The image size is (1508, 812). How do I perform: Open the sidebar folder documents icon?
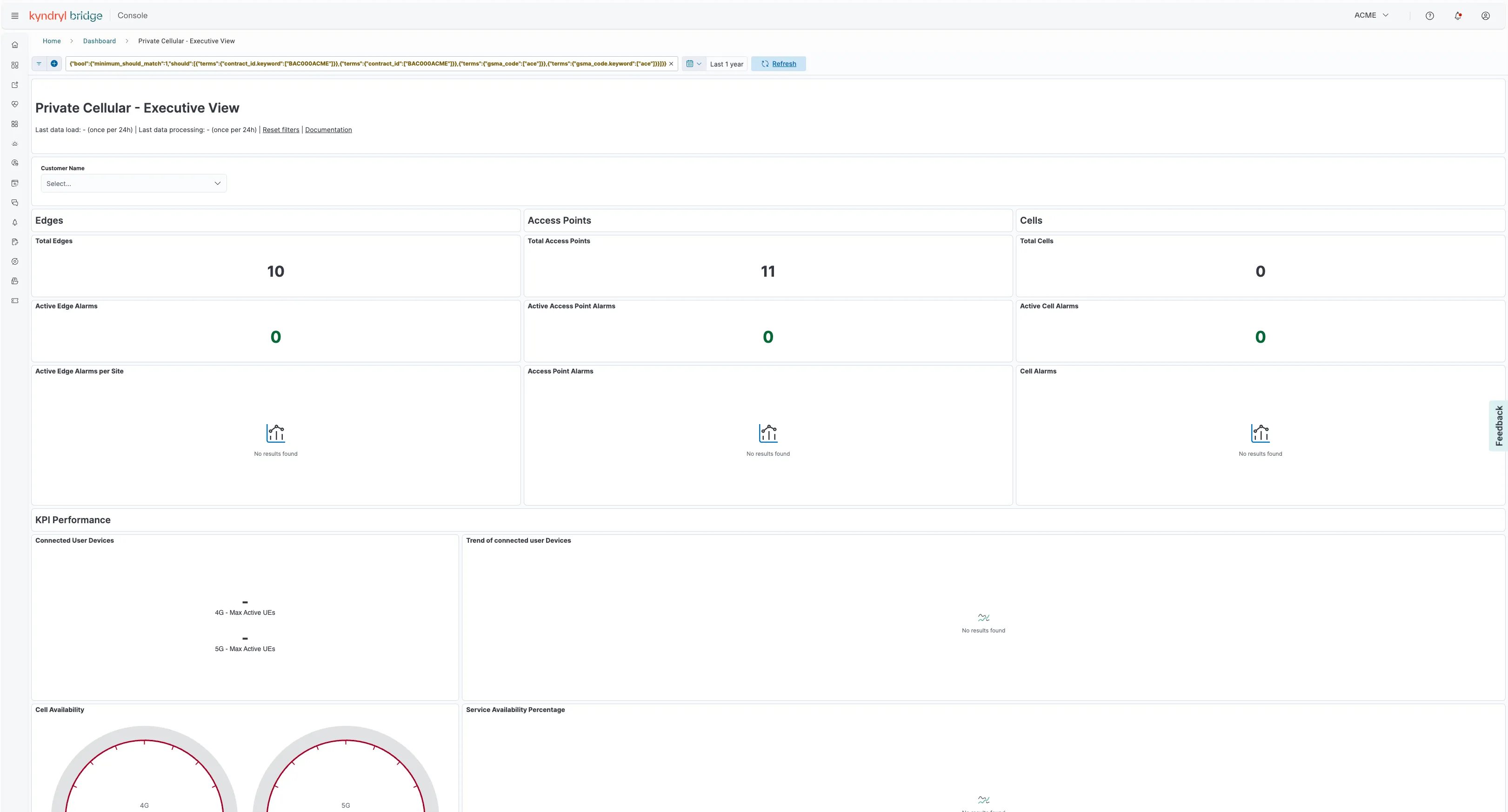click(14, 281)
